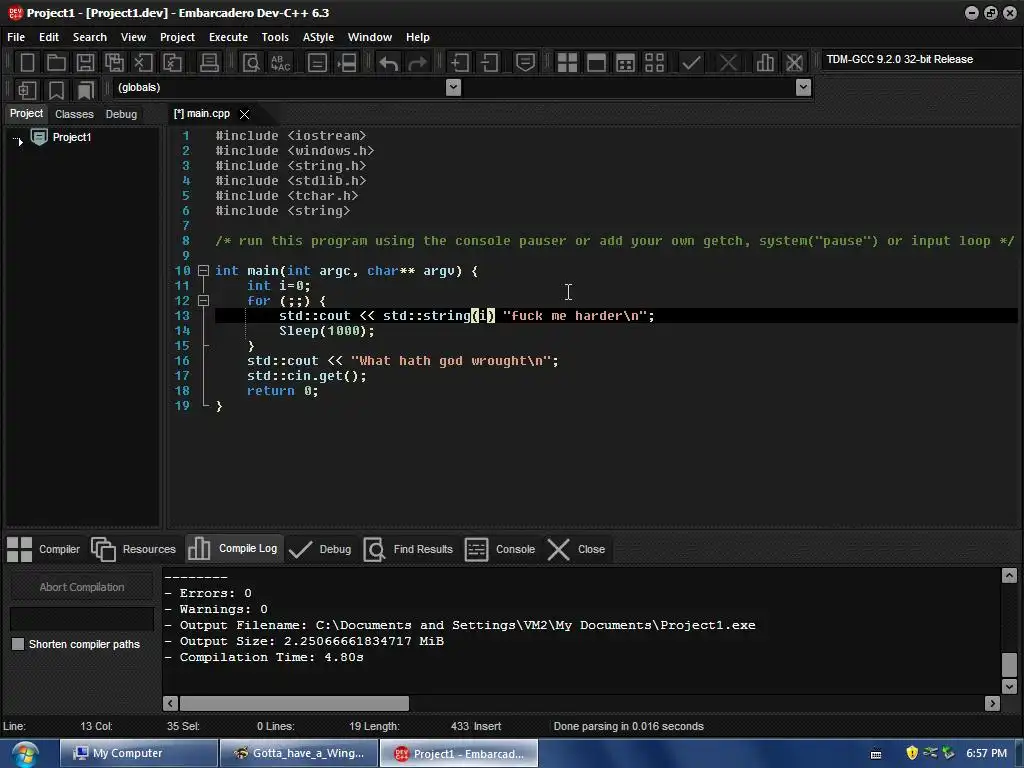Click horizontal scrollbar thumb in compile log

[x=294, y=703]
